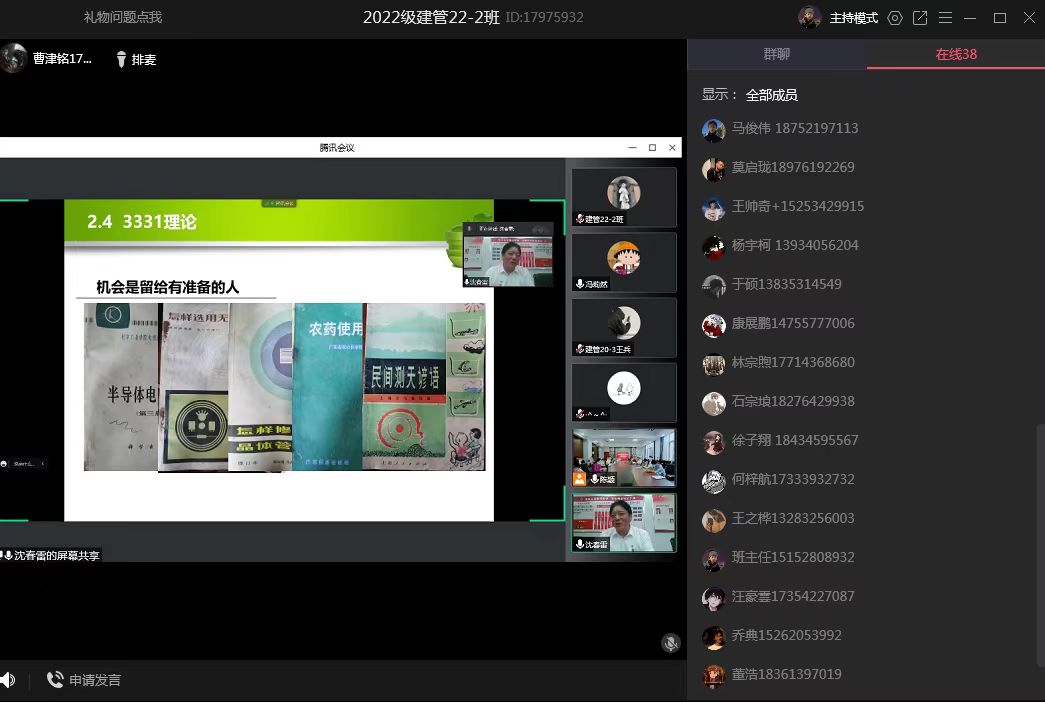Open the hexagon settings icon beside 主持模式

(895, 18)
